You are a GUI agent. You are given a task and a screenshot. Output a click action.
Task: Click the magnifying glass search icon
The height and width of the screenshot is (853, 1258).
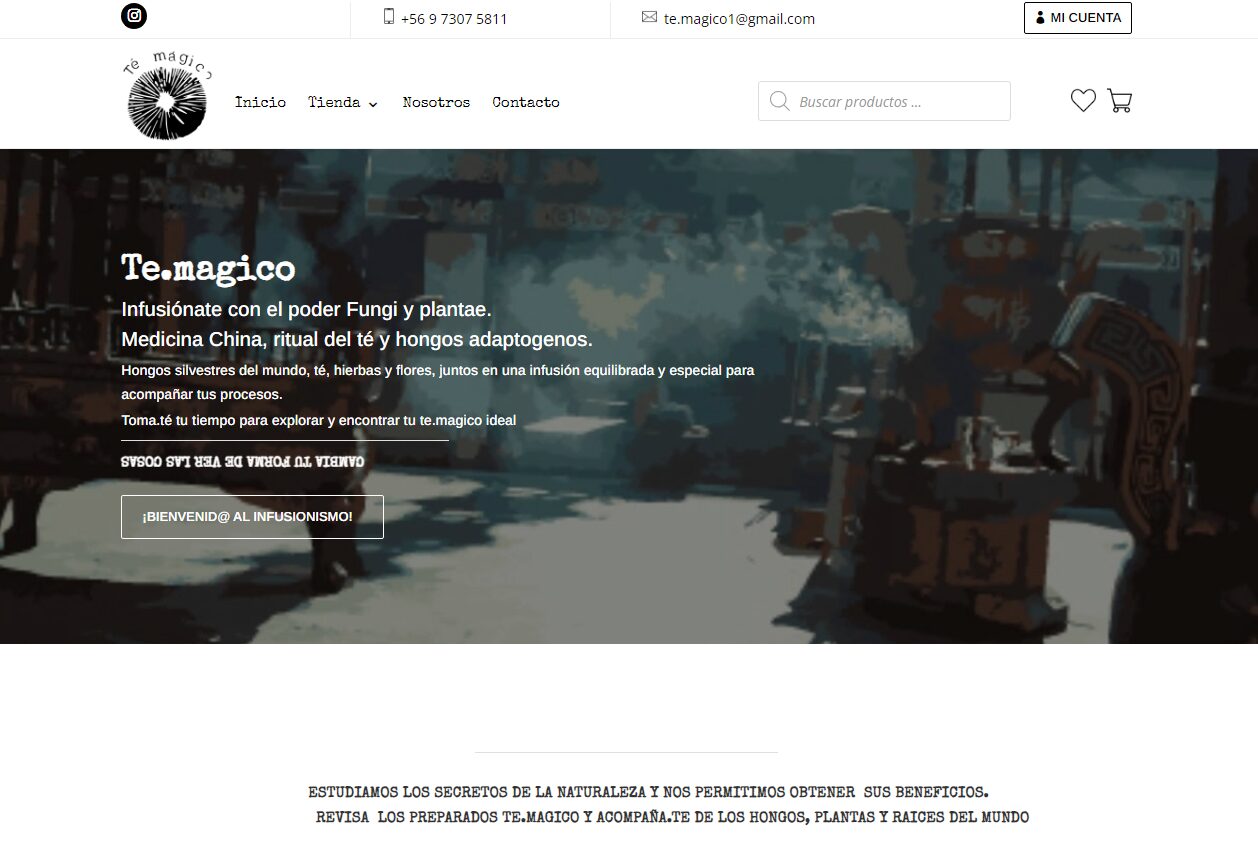779,101
